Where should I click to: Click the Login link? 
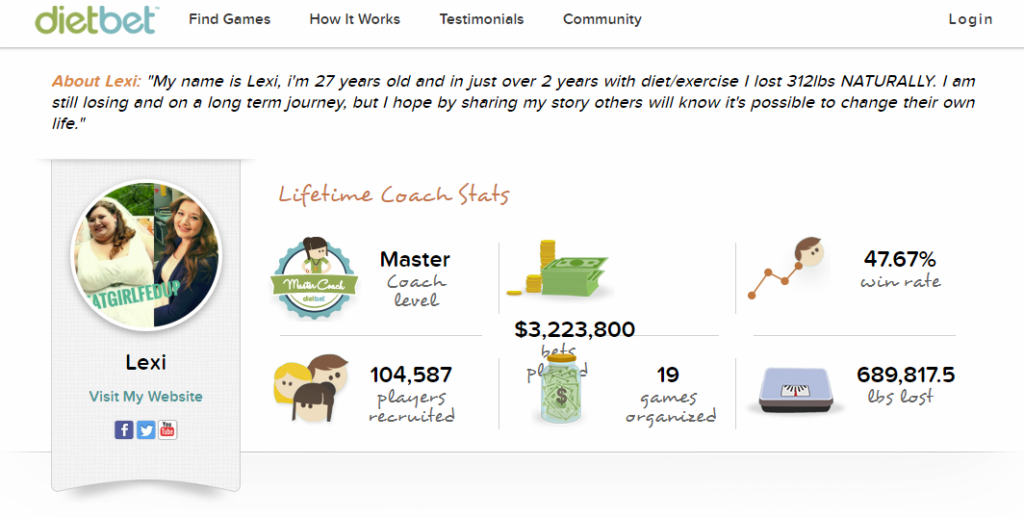970,19
